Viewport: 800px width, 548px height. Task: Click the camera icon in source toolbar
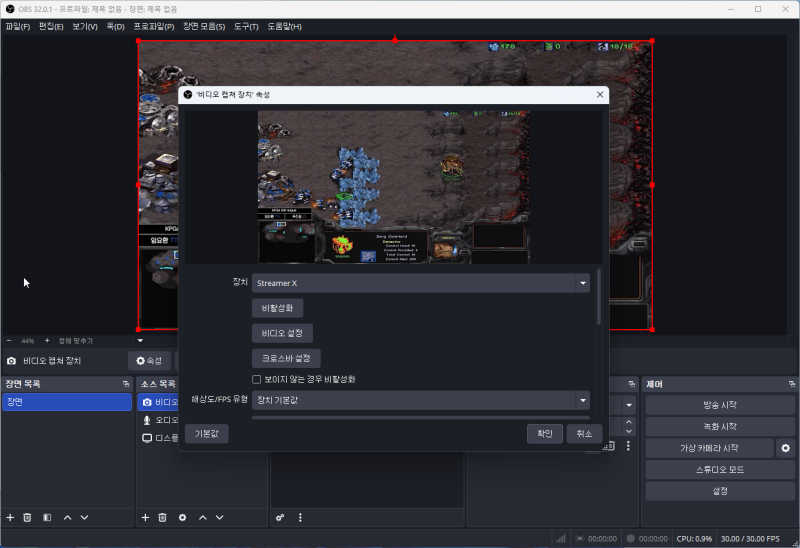coord(11,361)
